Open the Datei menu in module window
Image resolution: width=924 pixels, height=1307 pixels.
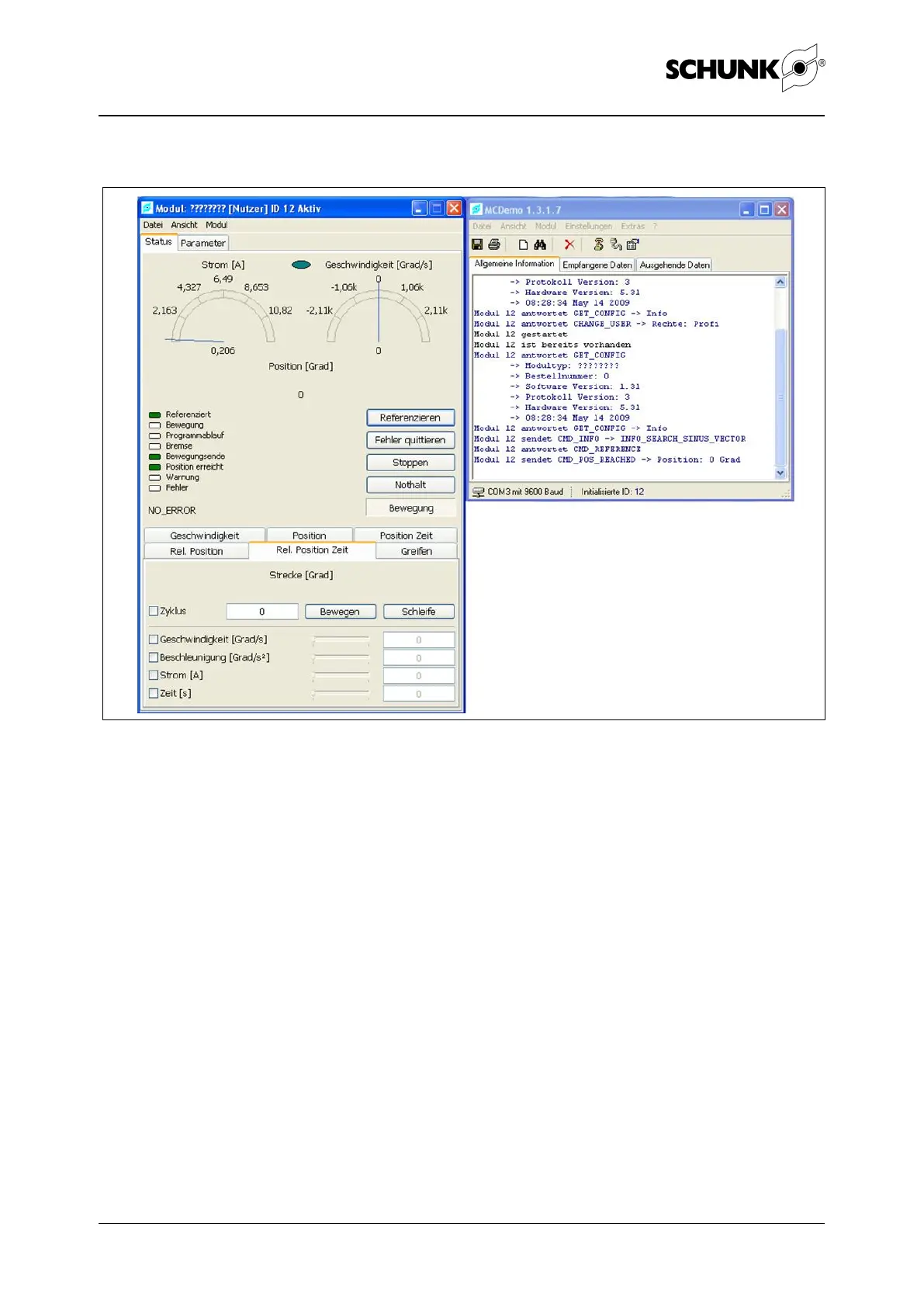[x=153, y=225]
